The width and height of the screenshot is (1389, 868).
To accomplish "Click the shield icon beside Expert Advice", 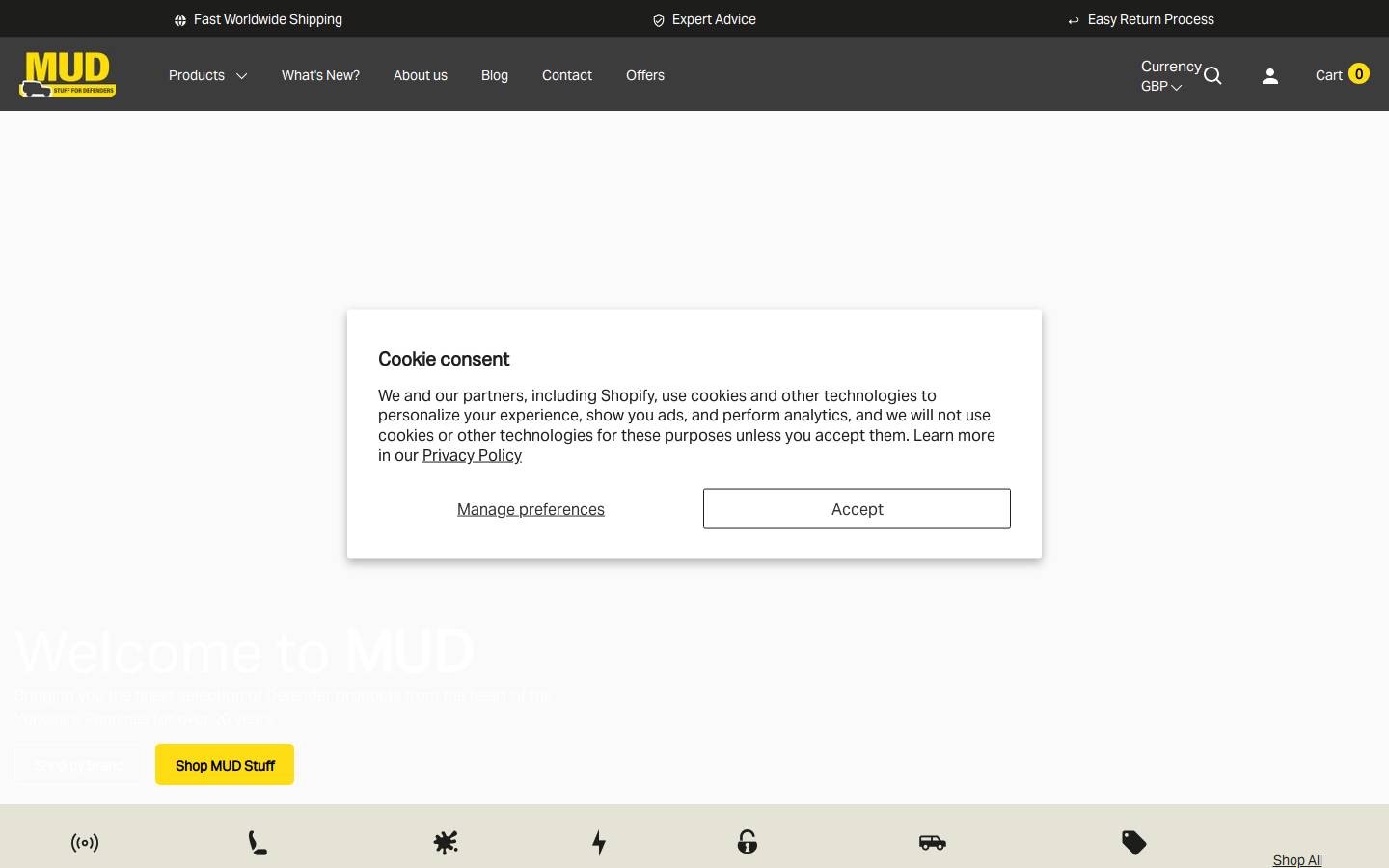I will [x=659, y=20].
